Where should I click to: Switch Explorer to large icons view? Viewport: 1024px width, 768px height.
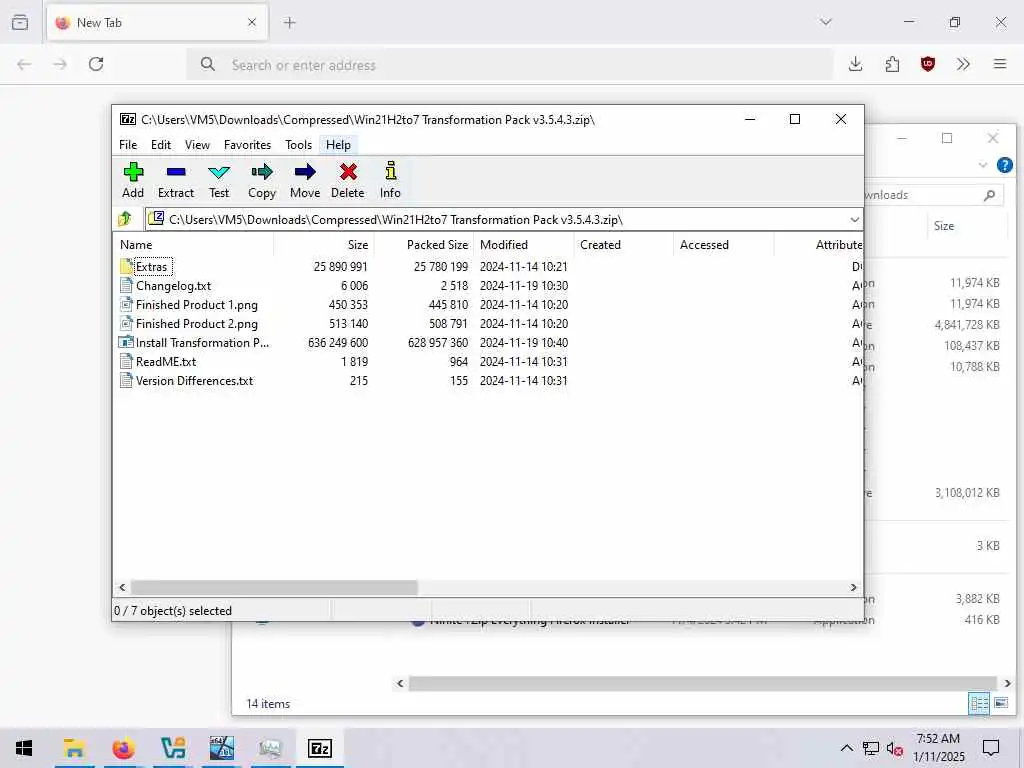point(1000,703)
